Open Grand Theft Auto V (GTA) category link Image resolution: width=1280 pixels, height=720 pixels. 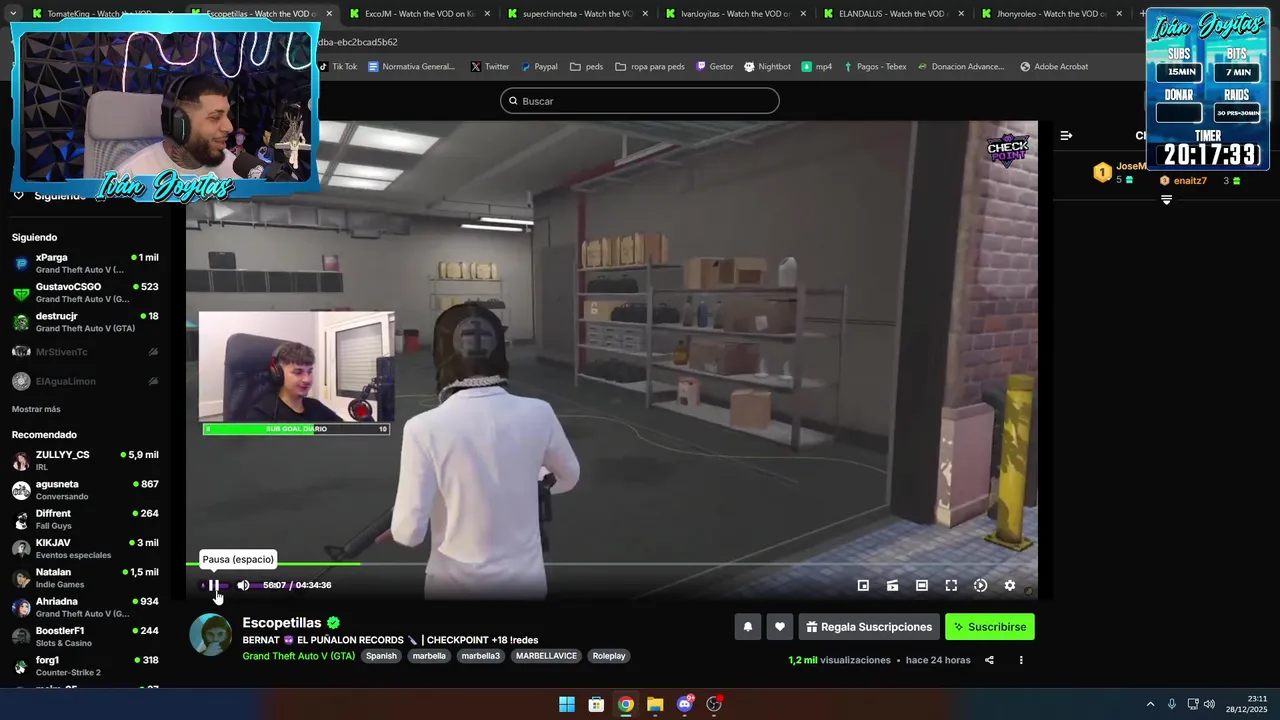tap(299, 656)
